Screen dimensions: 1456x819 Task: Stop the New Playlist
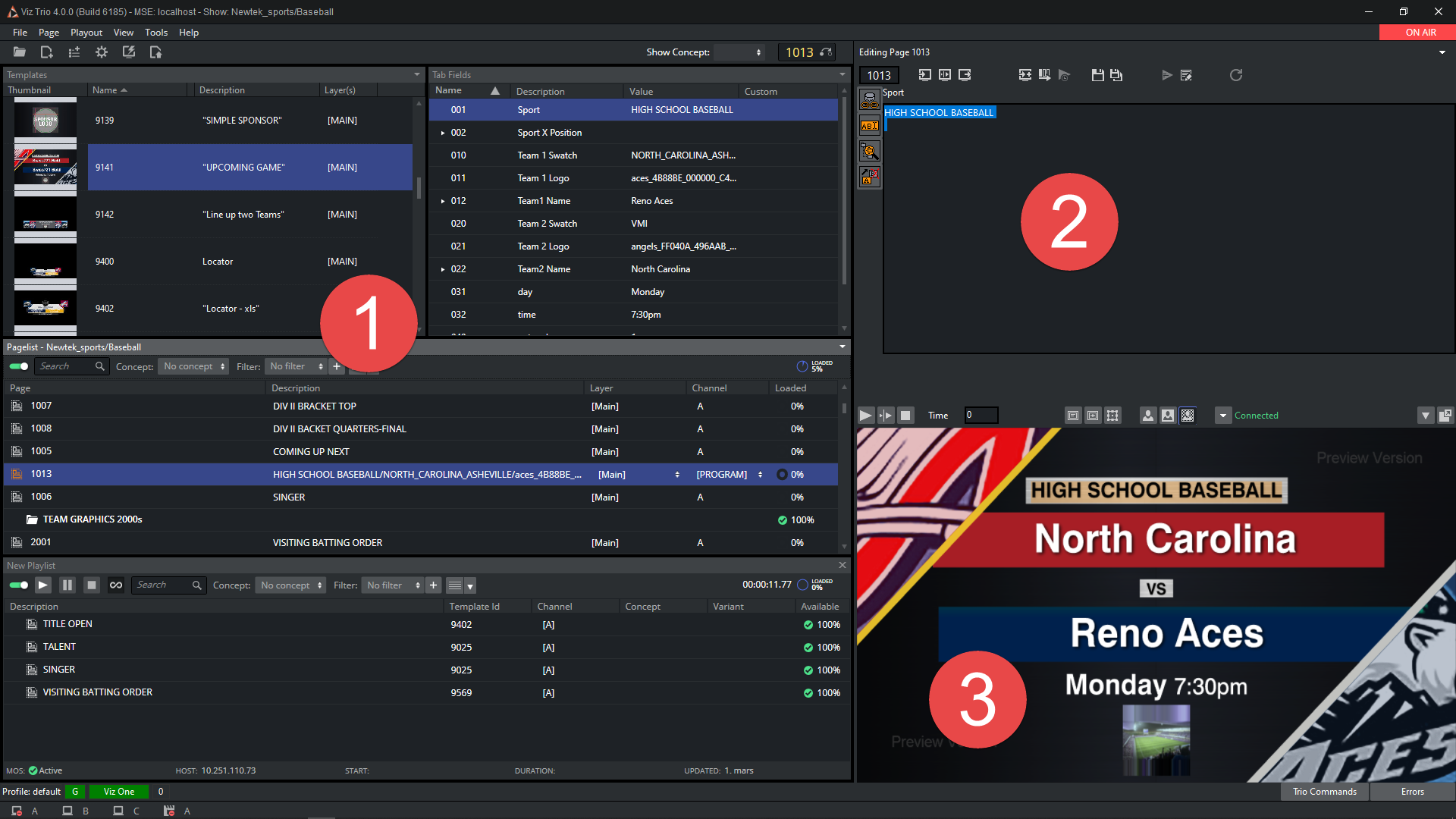click(92, 585)
